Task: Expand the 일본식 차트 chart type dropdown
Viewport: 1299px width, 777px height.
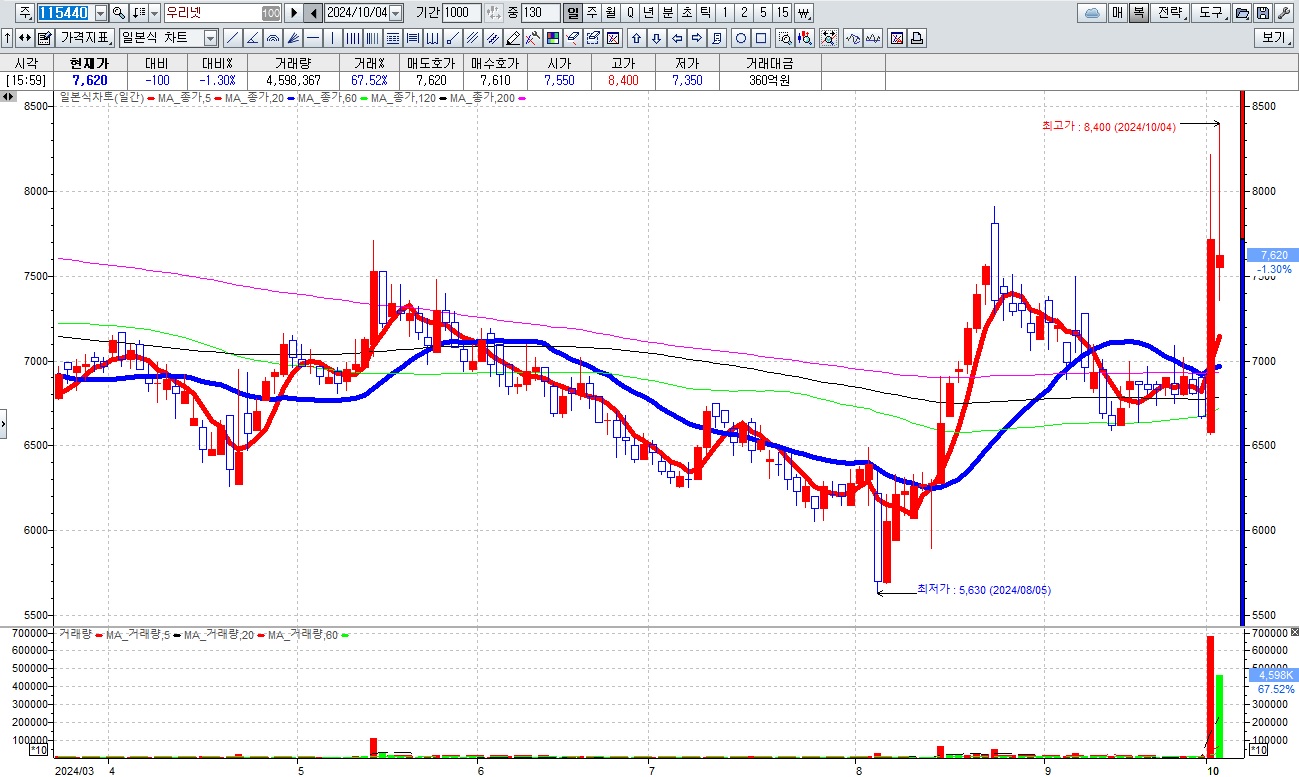Action: pos(210,38)
